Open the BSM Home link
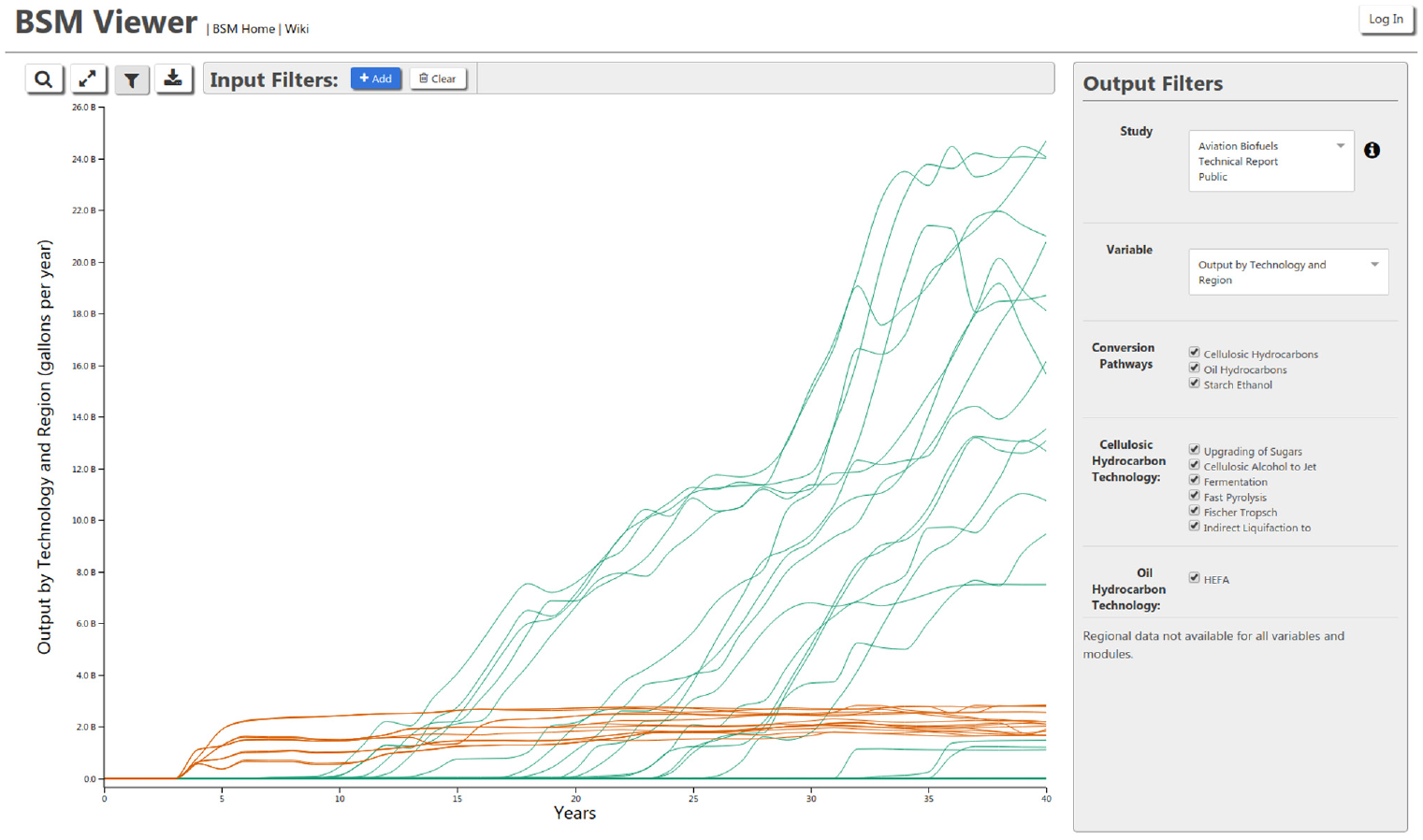This screenshot has height=840, width=1423. [x=243, y=29]
